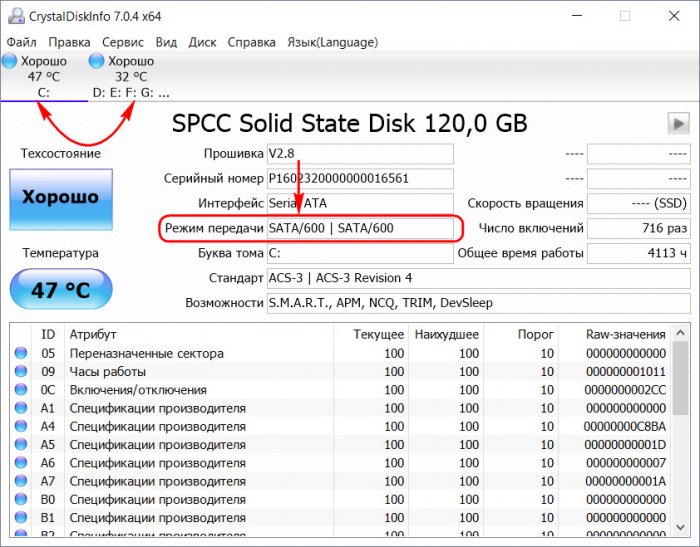The width and height of the screenshot is (700, 547).
Task: Click status orb for attribute 05
Action: (21, 353)
